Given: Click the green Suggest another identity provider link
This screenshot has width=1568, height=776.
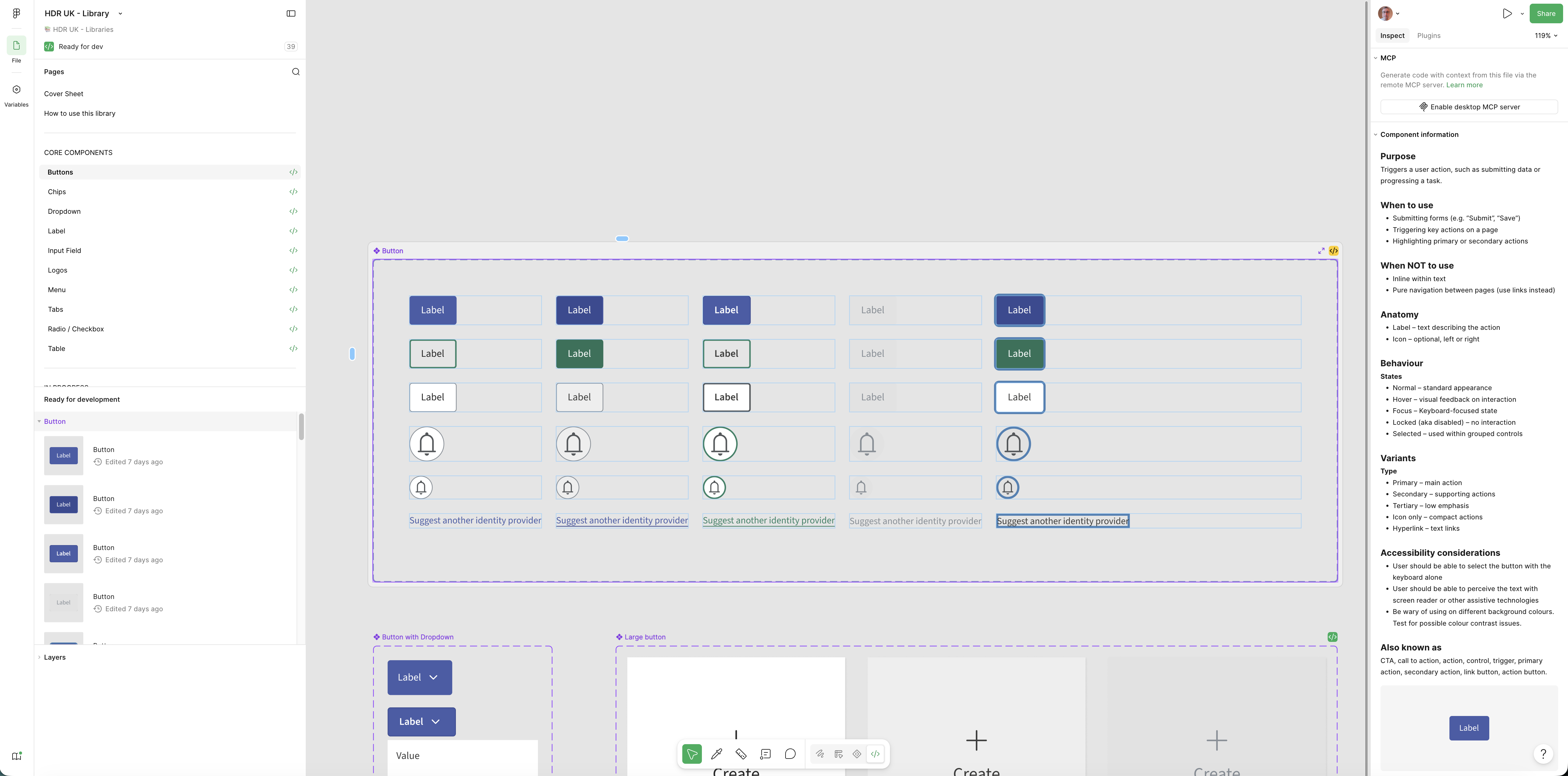Looking at the screenshot, I should click(769, 520).
